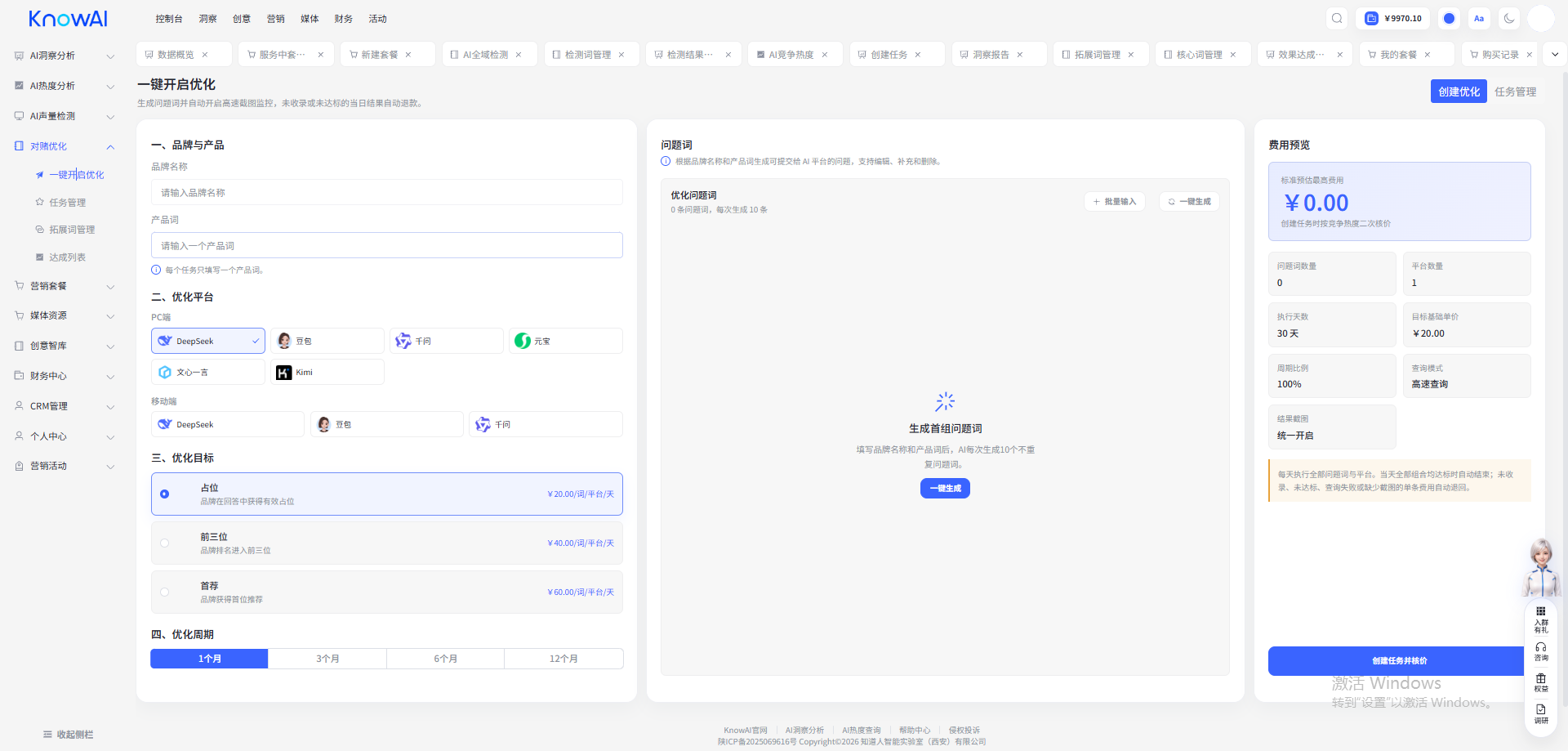This screenshot has height=751, width=1568.
Task: Click the wallet balance ¥9970.10
Action: point(1394,18)
